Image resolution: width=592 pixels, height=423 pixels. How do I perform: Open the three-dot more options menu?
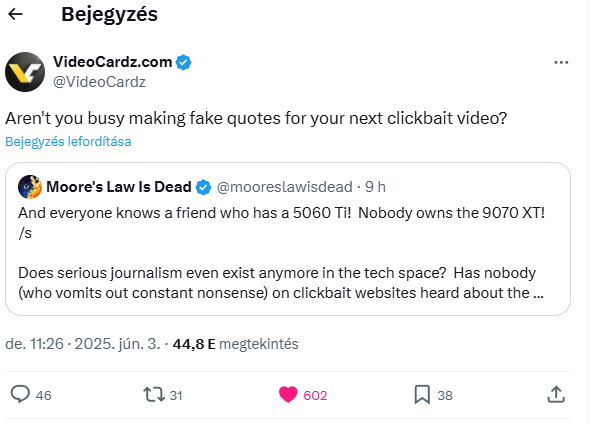point(561,62)
